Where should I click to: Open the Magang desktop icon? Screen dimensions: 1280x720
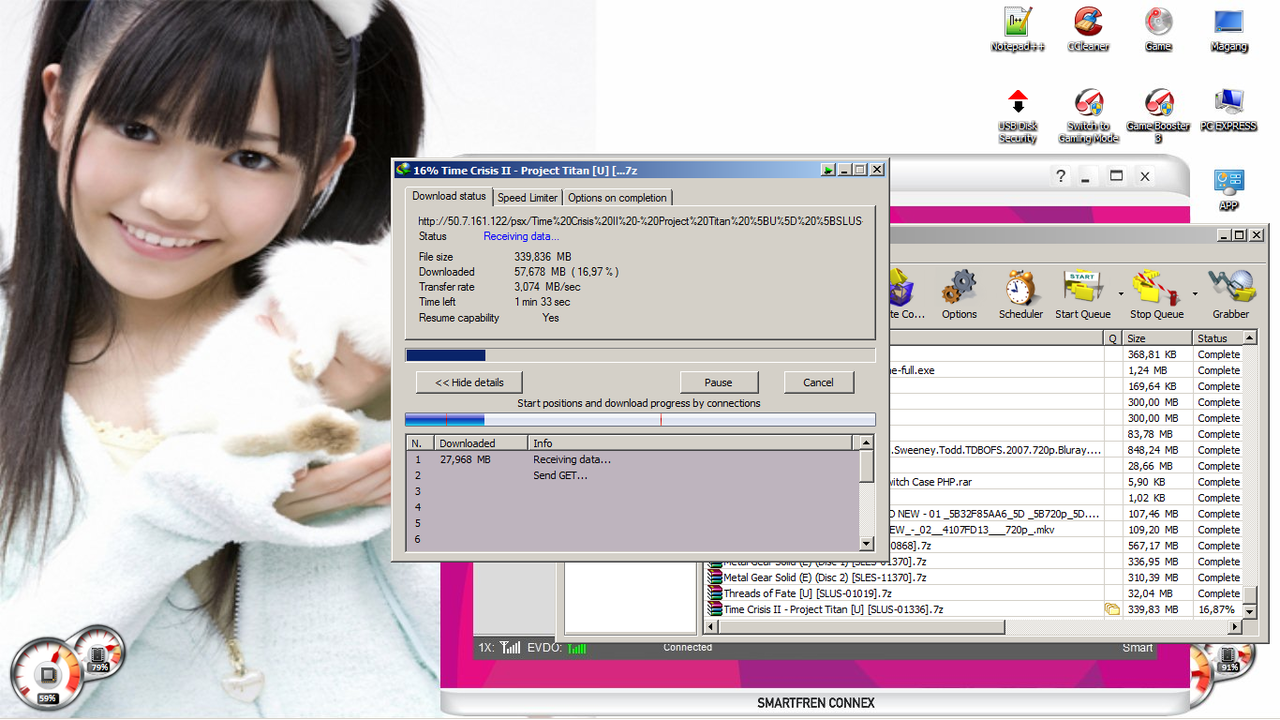coord(1229,28)
